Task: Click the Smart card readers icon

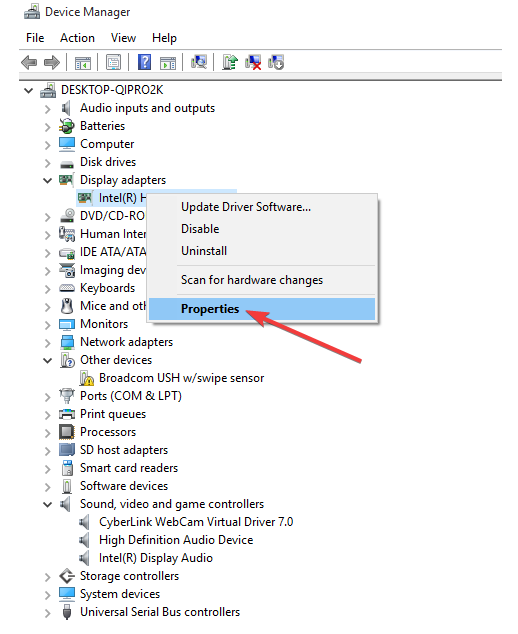Action: coord(67,468)
